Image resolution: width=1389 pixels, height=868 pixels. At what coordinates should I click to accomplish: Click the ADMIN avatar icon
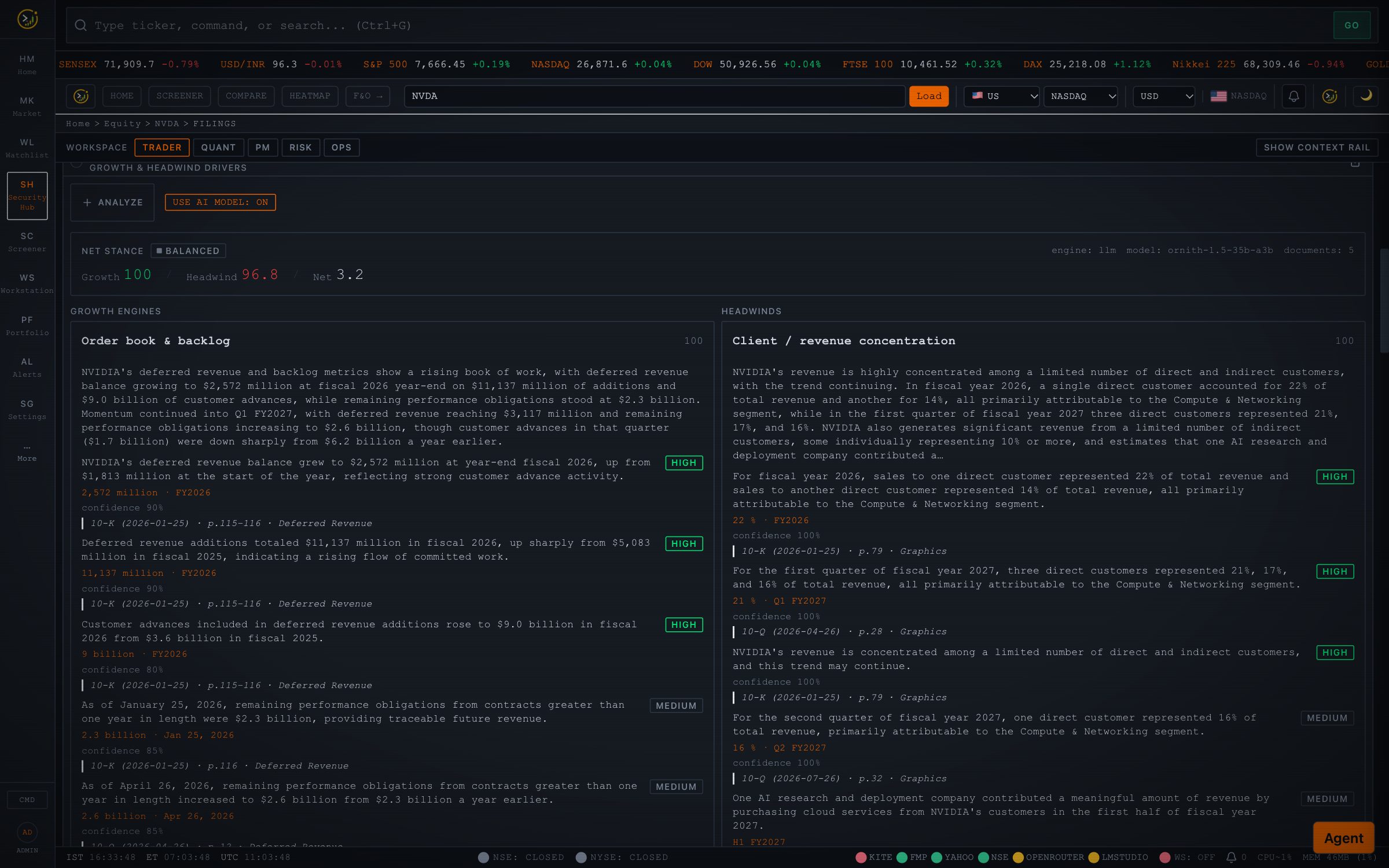click(x=27, y=832)
